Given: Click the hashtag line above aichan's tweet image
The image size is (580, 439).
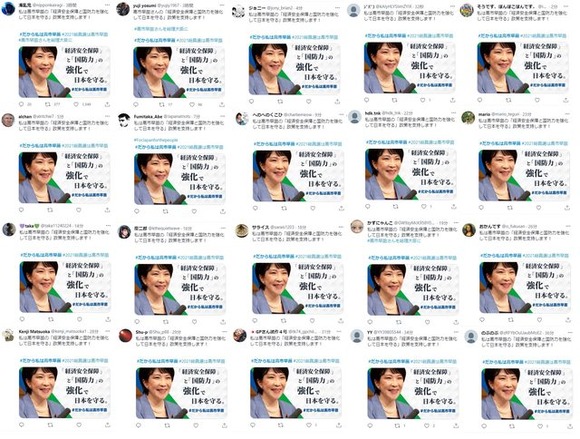Looking at the screenshot, I should click(64, 146).
